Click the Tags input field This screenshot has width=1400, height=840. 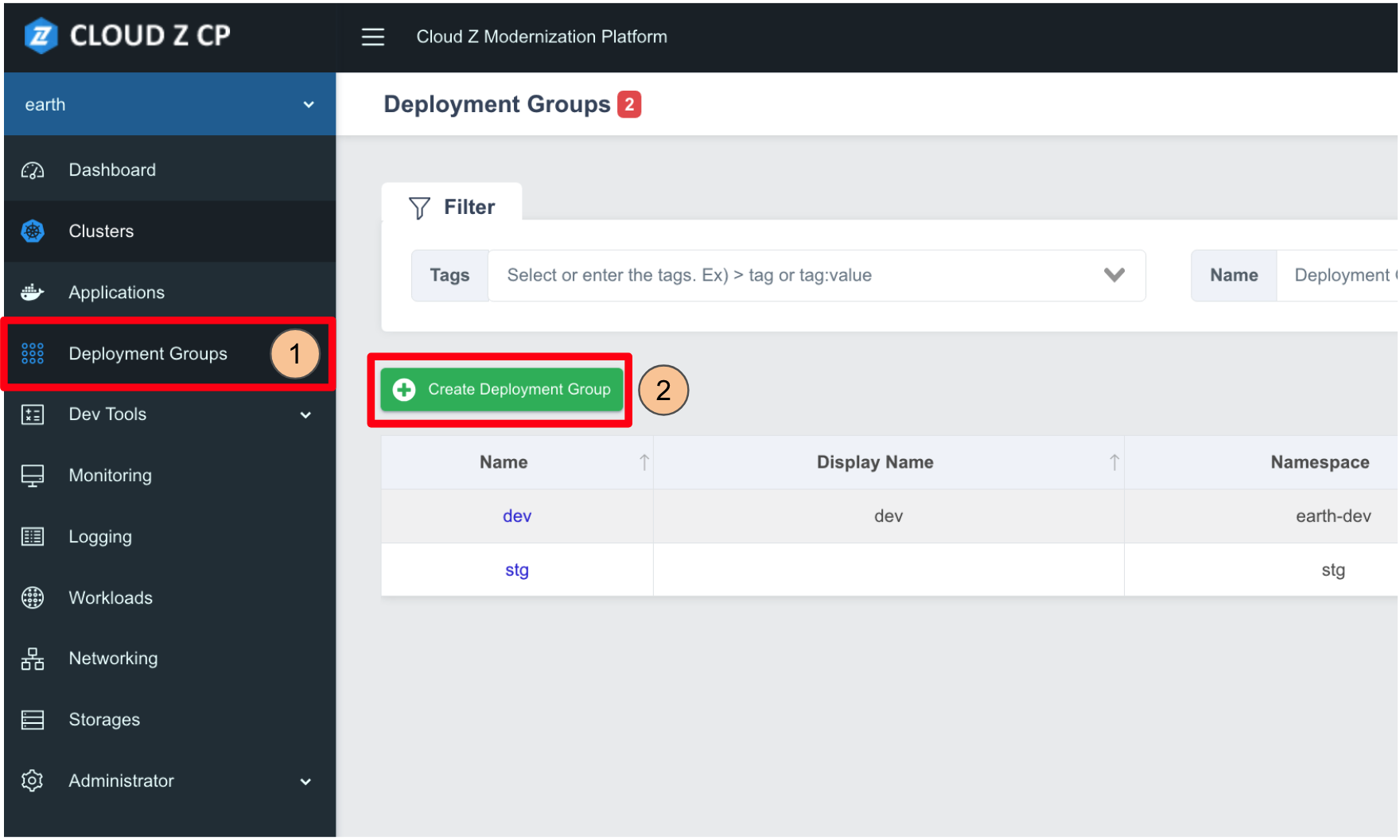click(817, 275)
